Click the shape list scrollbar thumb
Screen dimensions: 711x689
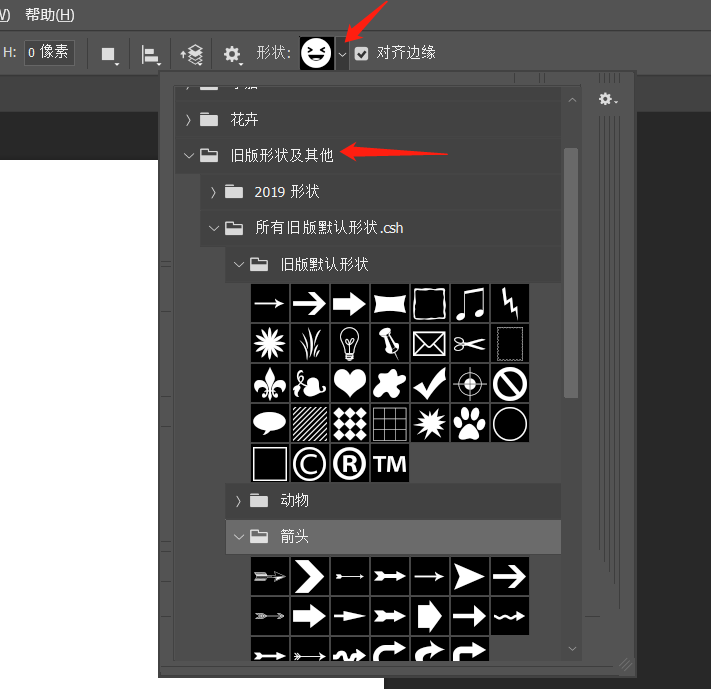click(571, 273)
